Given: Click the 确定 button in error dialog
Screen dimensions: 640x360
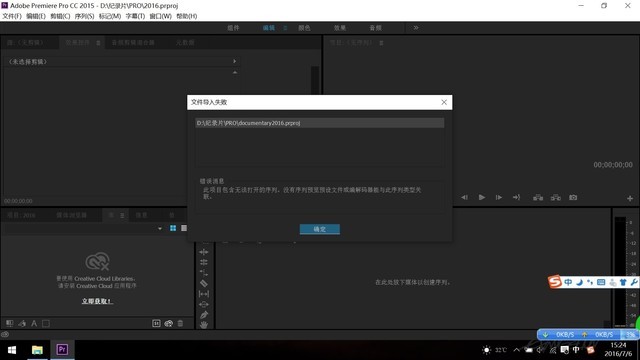Looking at the screenshot, I should coord(320,229).
